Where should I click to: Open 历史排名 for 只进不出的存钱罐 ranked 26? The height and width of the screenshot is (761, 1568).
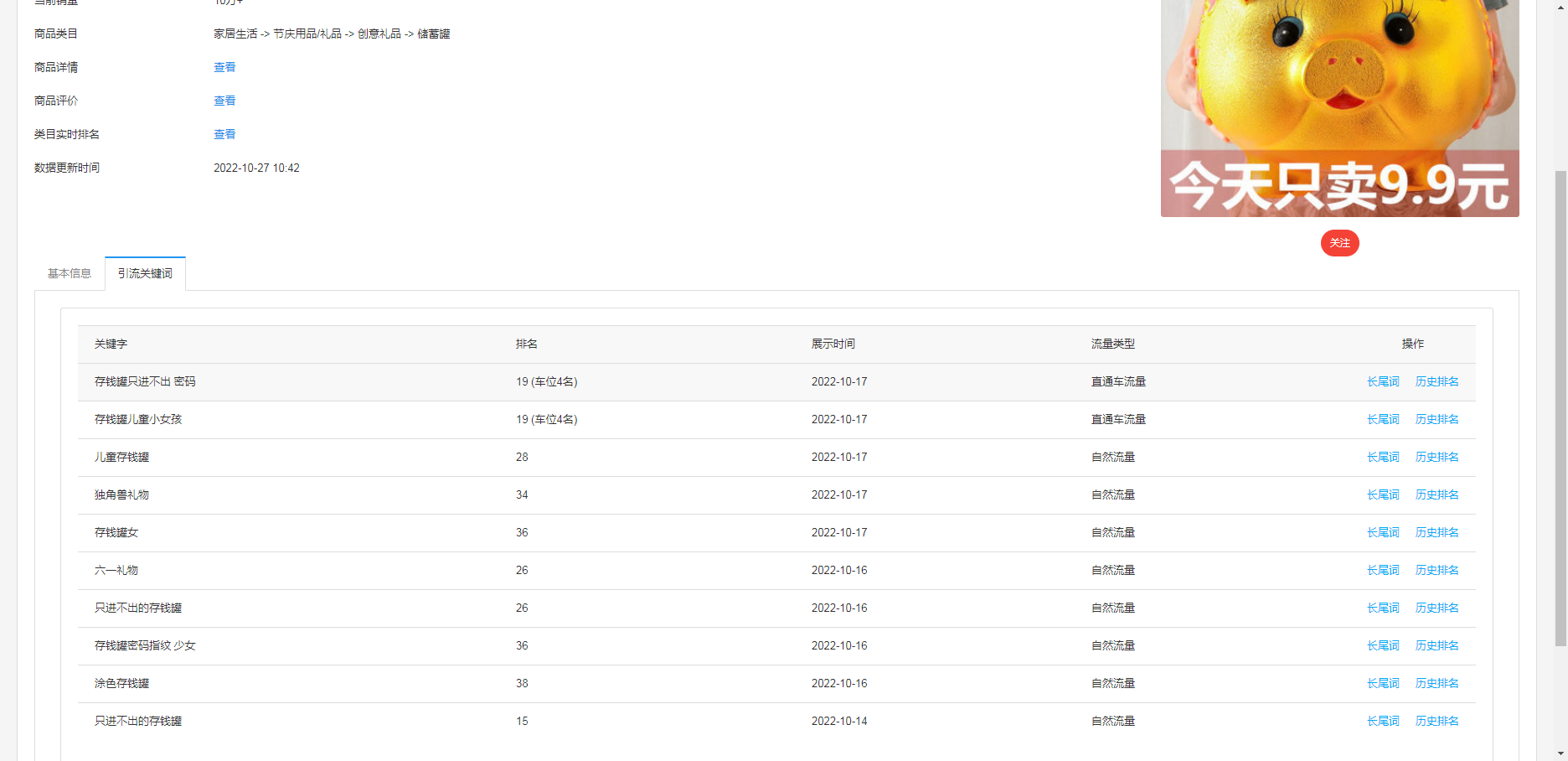coord(1436,608)
